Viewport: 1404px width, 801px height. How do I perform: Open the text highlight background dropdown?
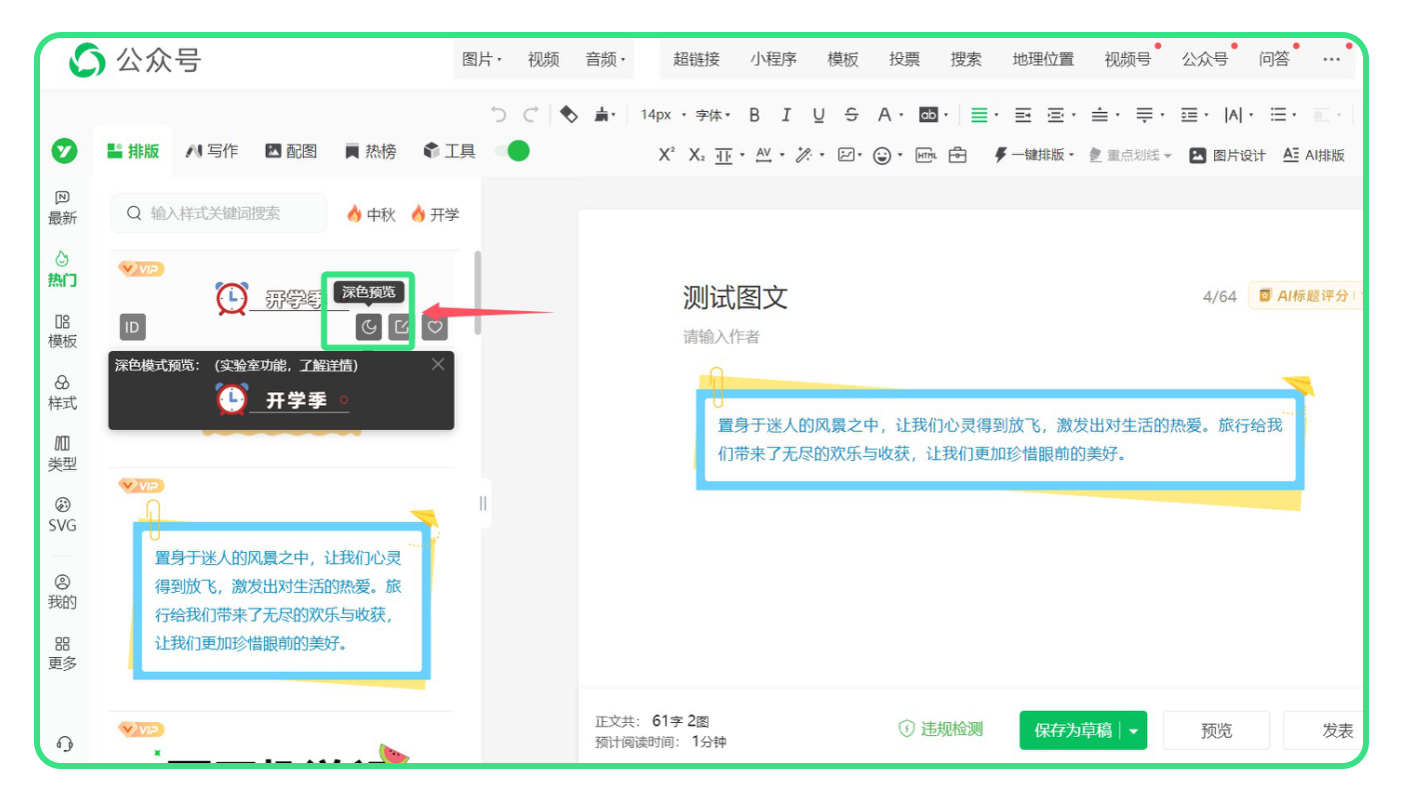point(933,115)
